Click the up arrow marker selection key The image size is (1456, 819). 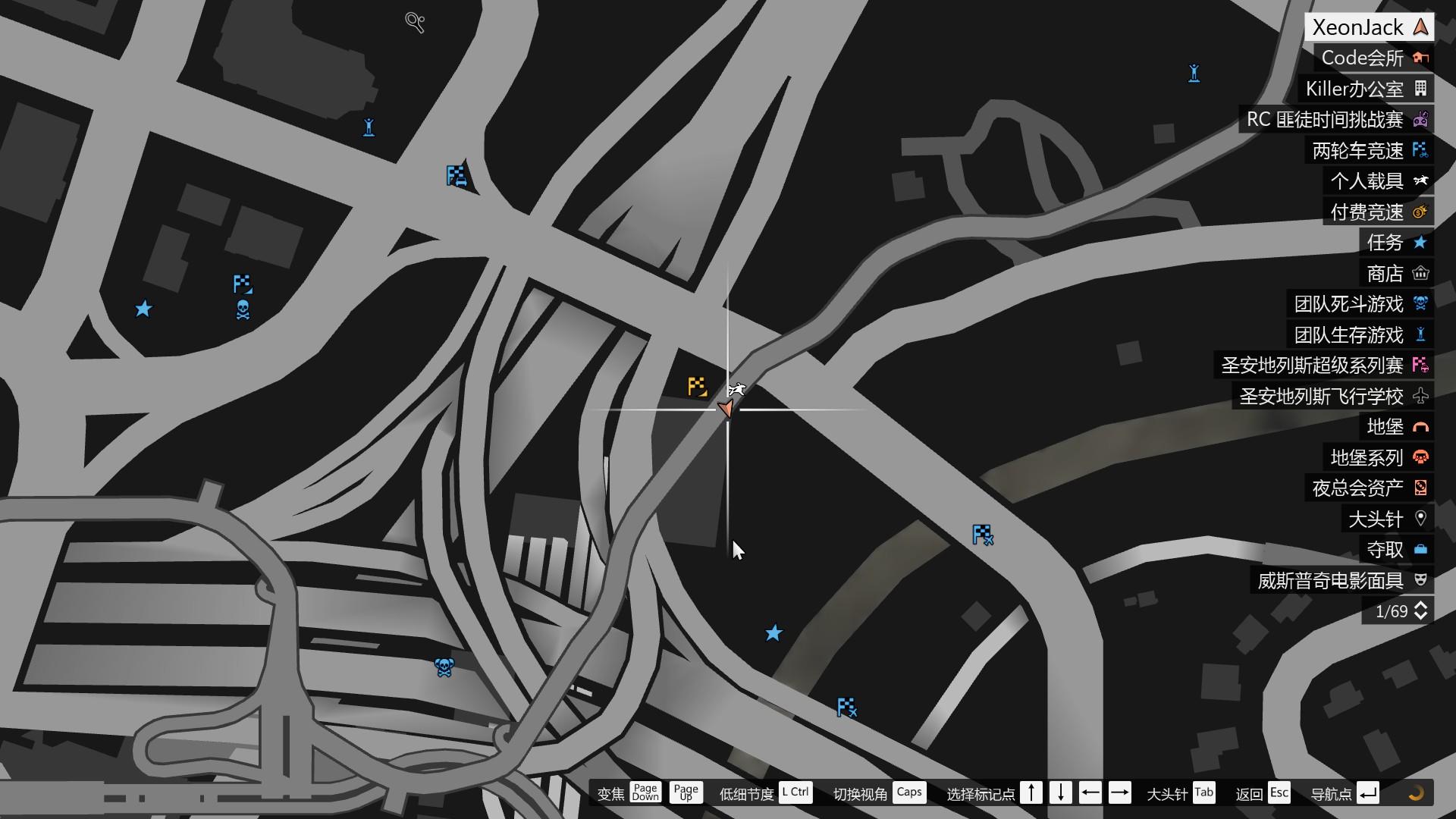coord(1031,793)
